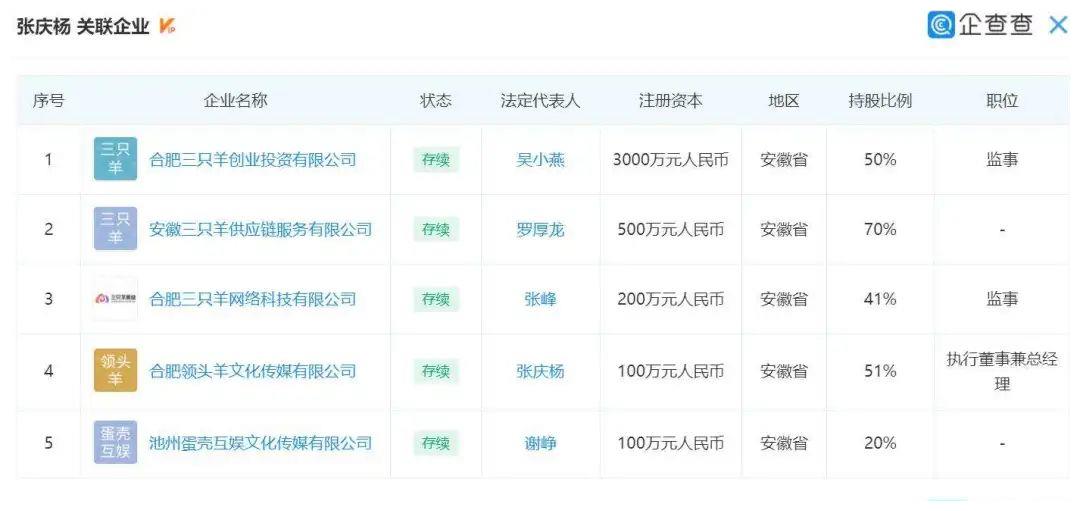View legal representative 谢峥
The image size is (1080, 511).
click(541, 443)
